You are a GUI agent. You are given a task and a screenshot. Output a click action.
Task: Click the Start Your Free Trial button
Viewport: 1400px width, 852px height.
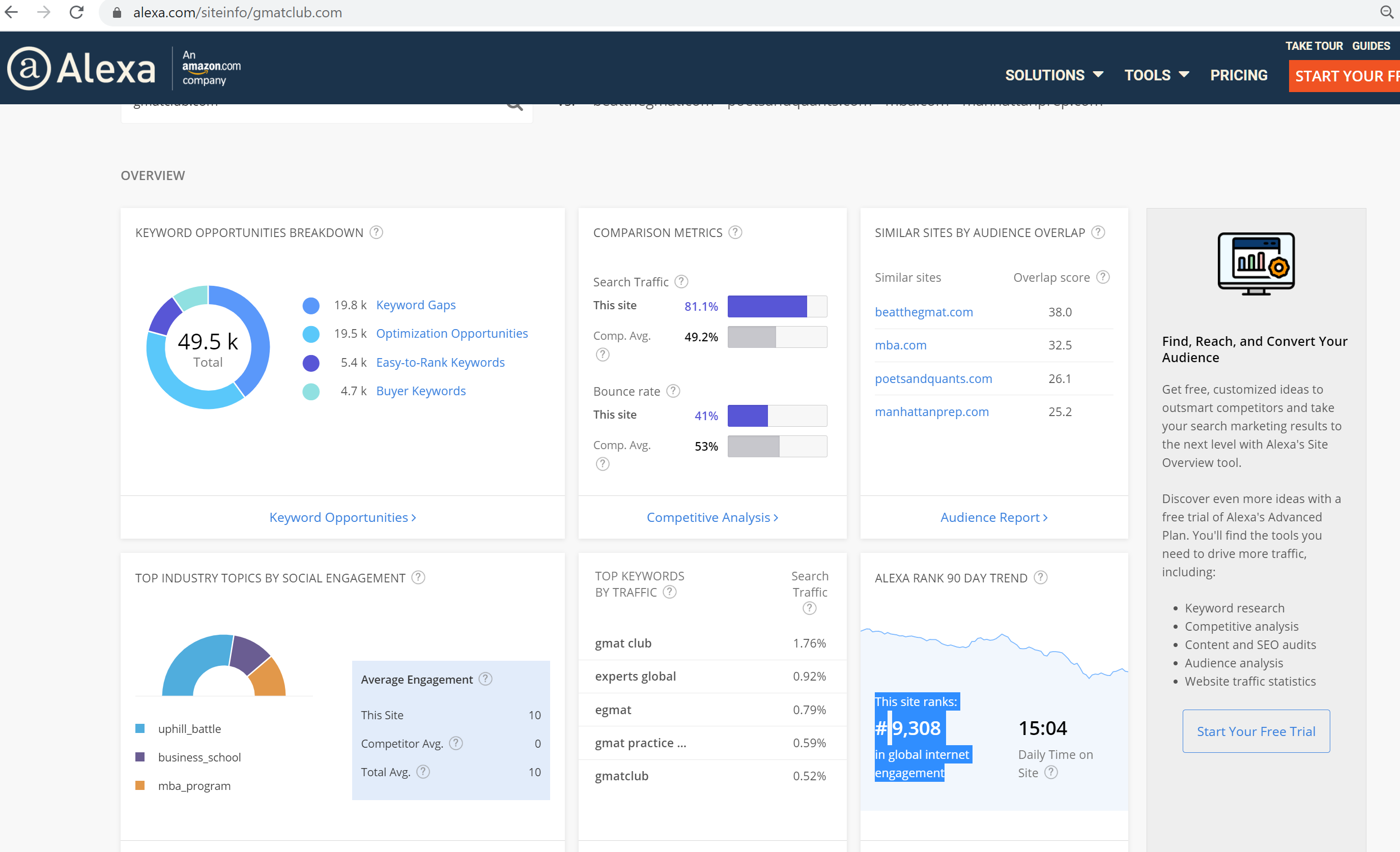[x=1255, y=731]
